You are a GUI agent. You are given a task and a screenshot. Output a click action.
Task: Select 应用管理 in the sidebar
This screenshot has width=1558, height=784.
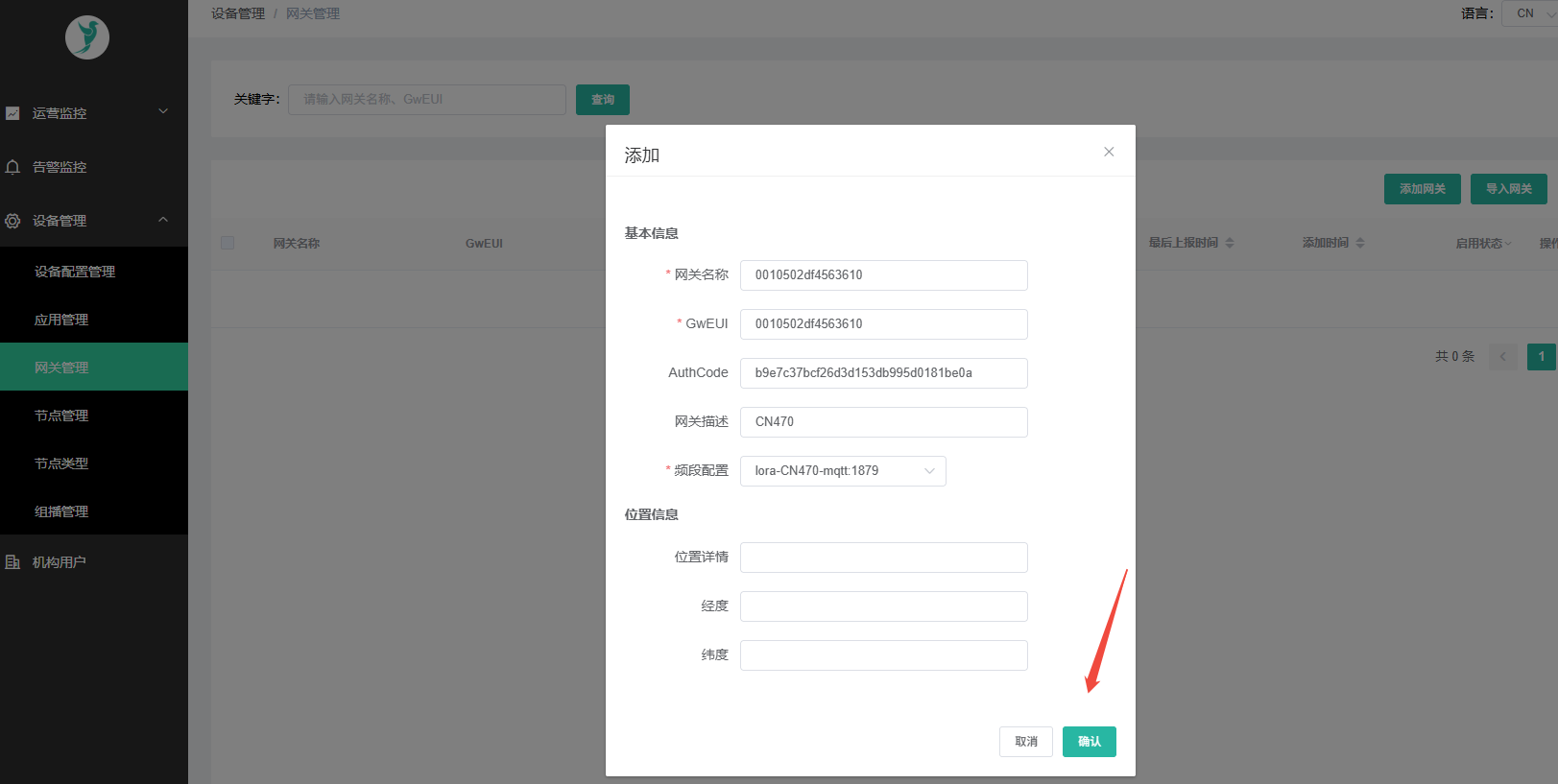(x=61, y=320)
